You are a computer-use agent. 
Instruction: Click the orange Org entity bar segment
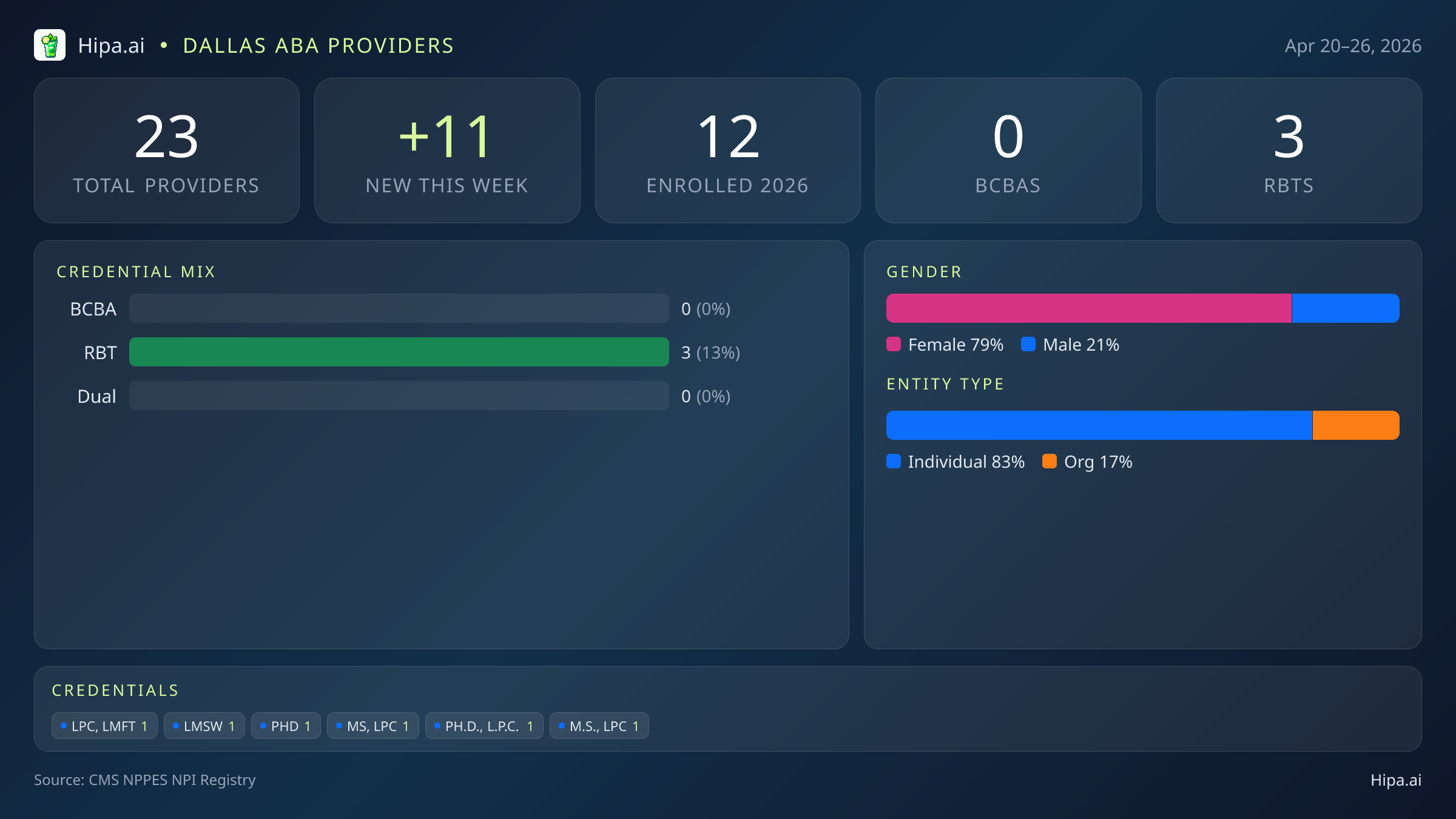[1356, 426]
